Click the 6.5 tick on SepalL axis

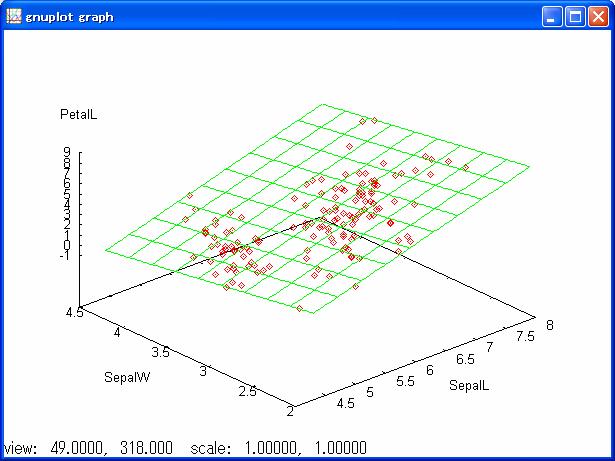[x=464, y=358]
